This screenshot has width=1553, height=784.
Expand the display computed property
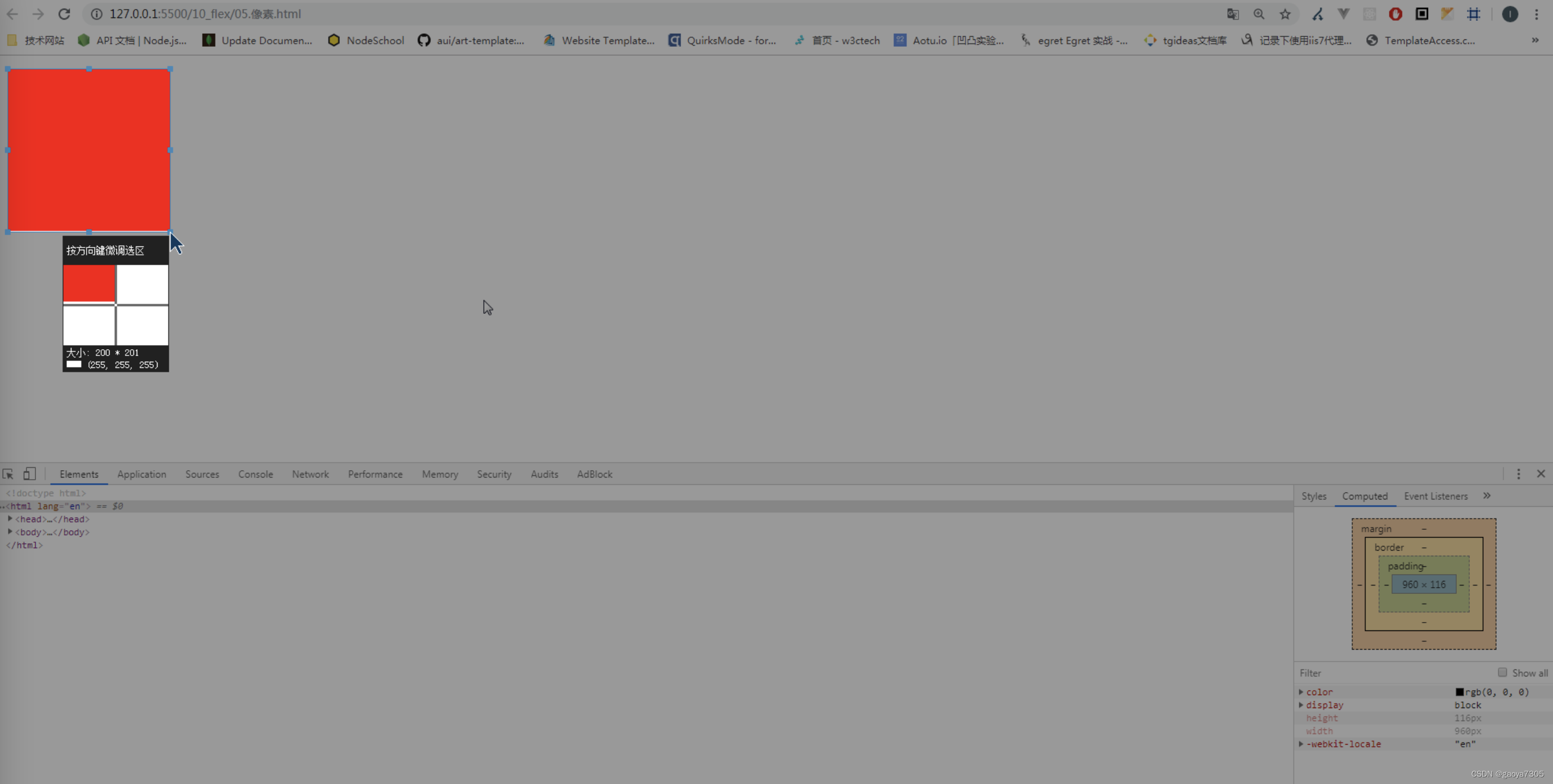coord(1301,705)
